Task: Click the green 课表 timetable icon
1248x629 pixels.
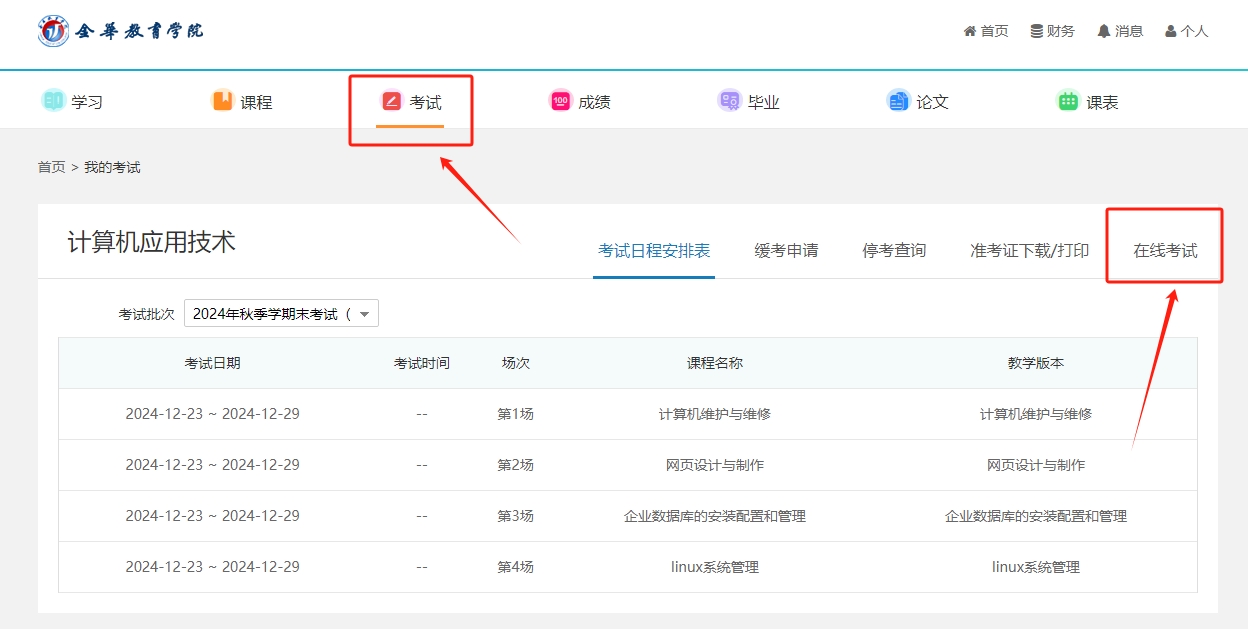Action: [1067, 101]
